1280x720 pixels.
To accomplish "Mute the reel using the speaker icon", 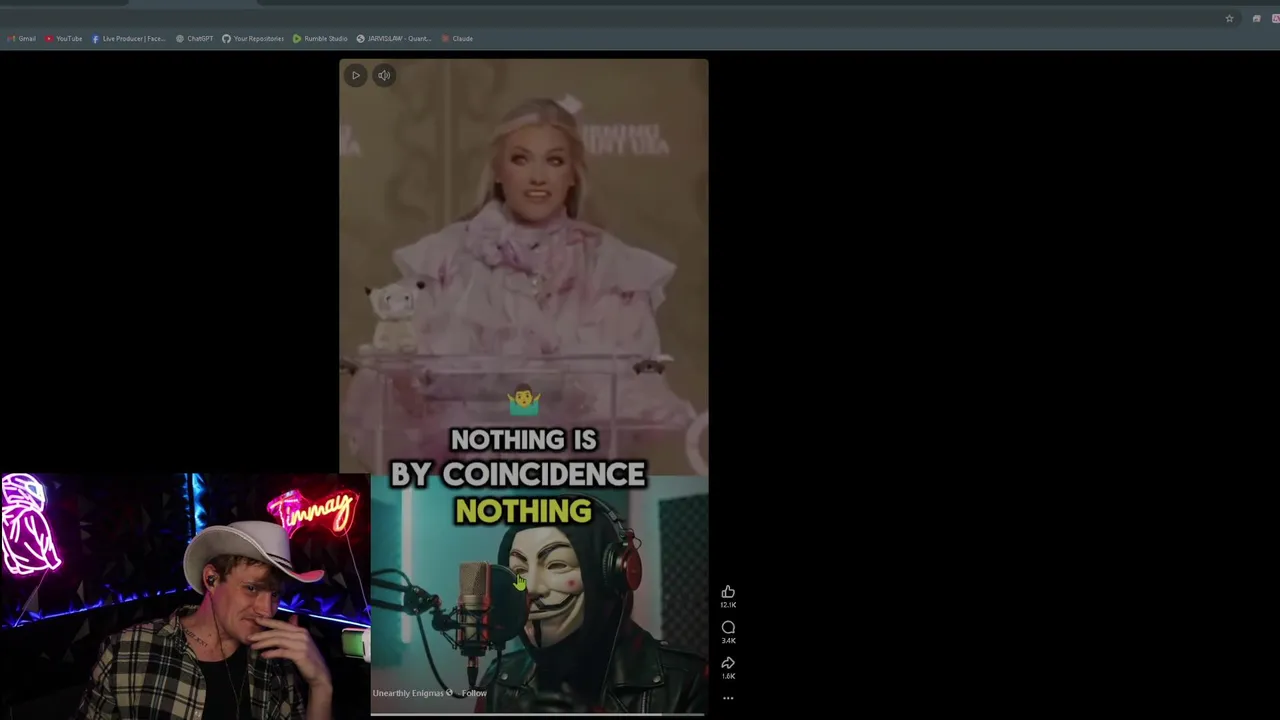I will point(384,75).
